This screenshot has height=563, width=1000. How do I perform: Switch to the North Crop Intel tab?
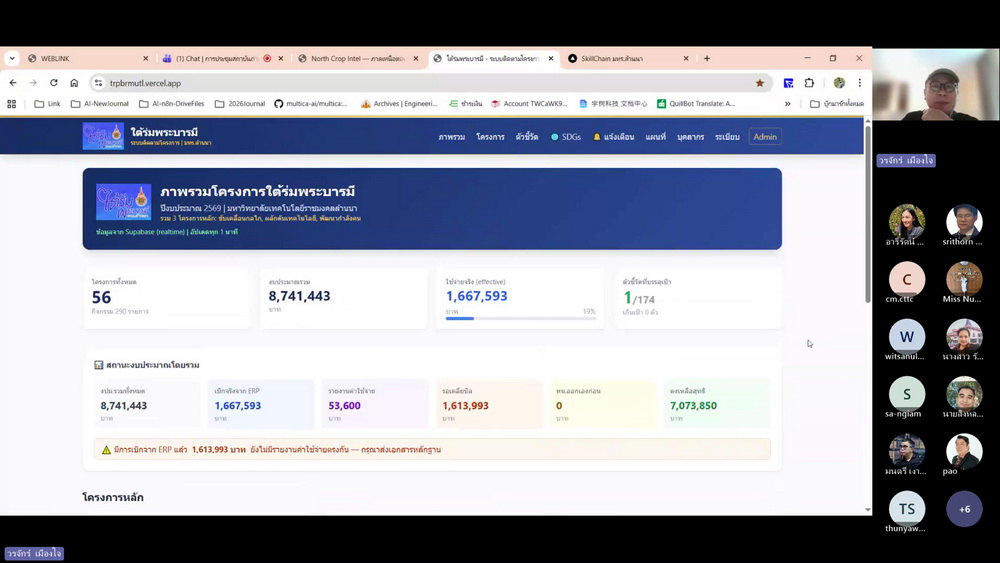(357, 59)
